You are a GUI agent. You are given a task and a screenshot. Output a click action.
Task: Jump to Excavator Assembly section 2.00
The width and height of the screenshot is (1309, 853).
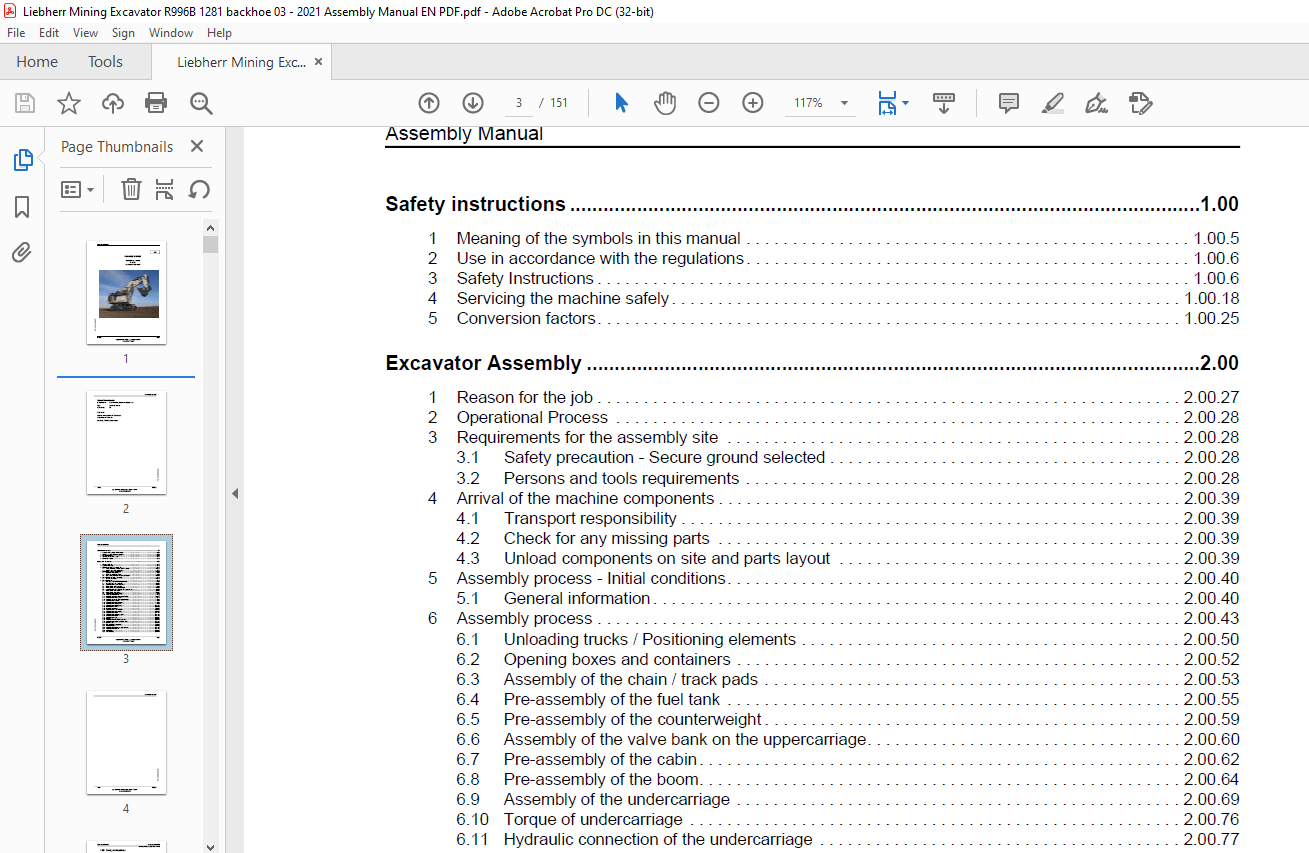pos(812,363)
